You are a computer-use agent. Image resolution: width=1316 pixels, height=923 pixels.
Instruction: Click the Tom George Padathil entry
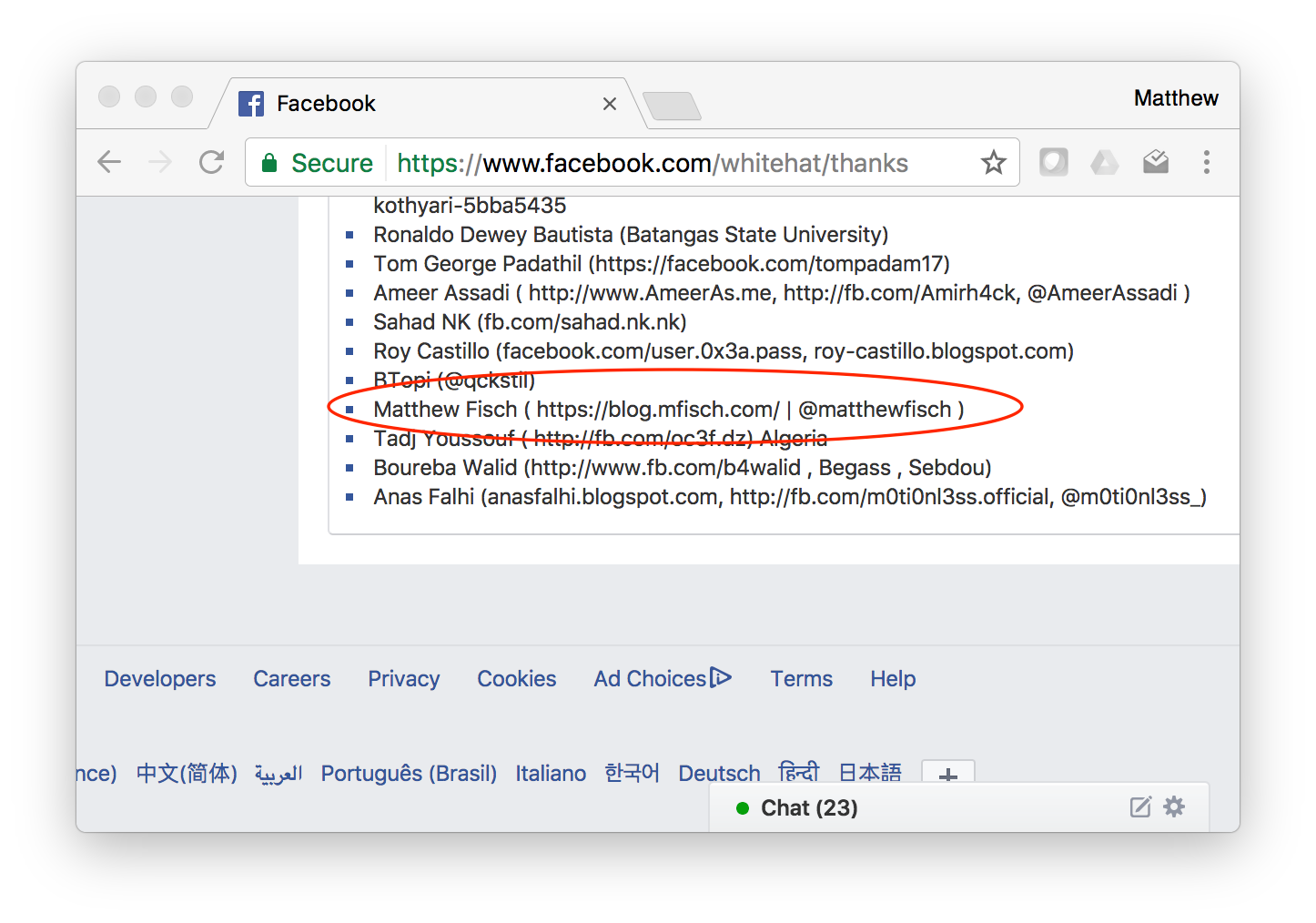click(662, 264)
